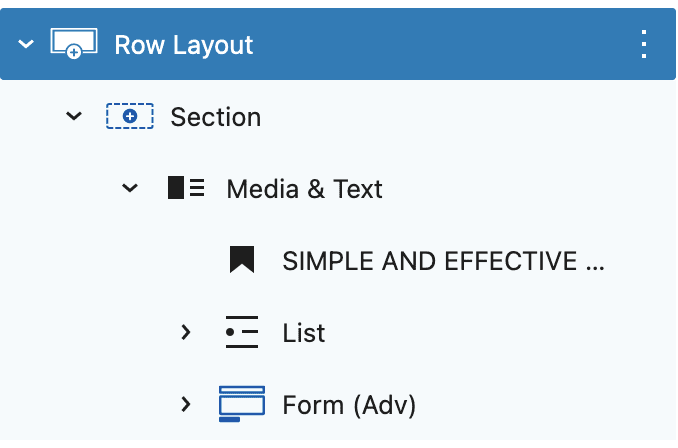Select the Row Layout label
Viewport: 678px width, 448px height.
tap(184, 45)
